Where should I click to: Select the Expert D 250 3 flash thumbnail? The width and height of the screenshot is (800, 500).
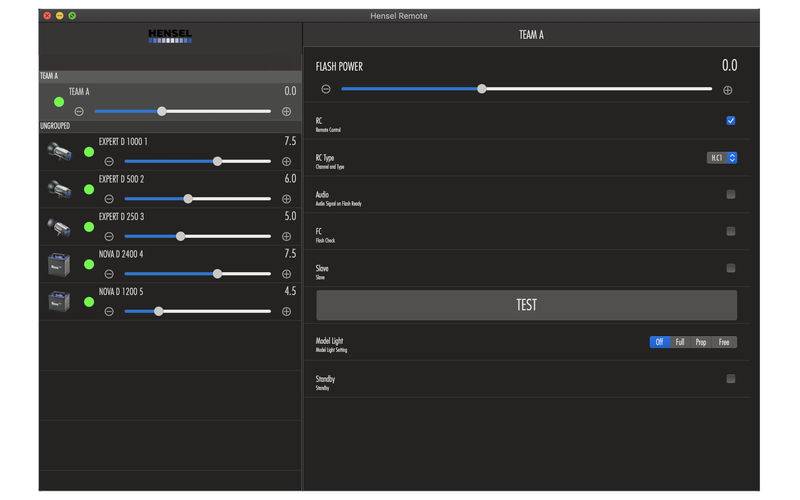click(59, 227)
